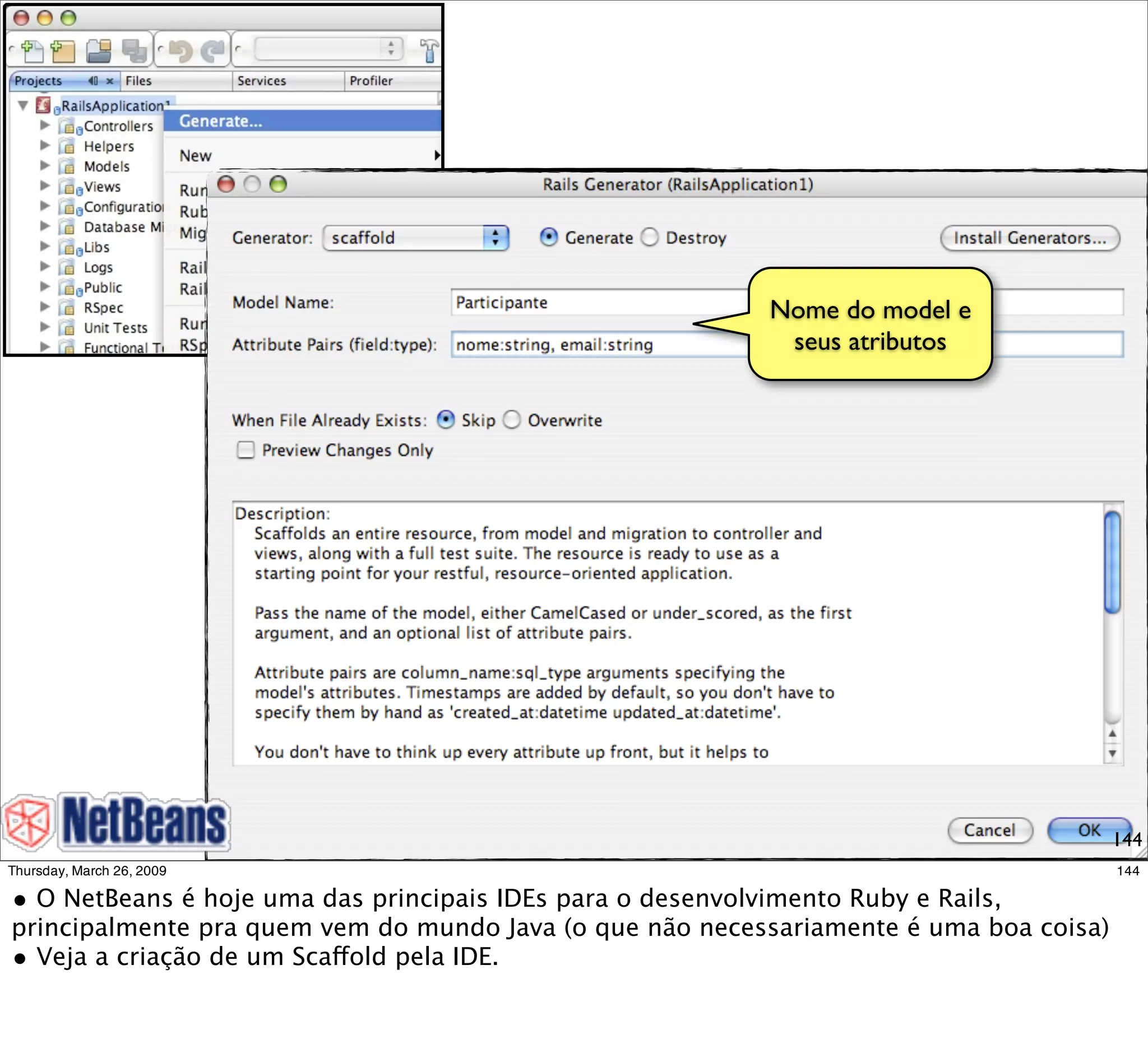Click the Build hammer icon
The height and width of the screenshot is (1058, 1148).
429,51
